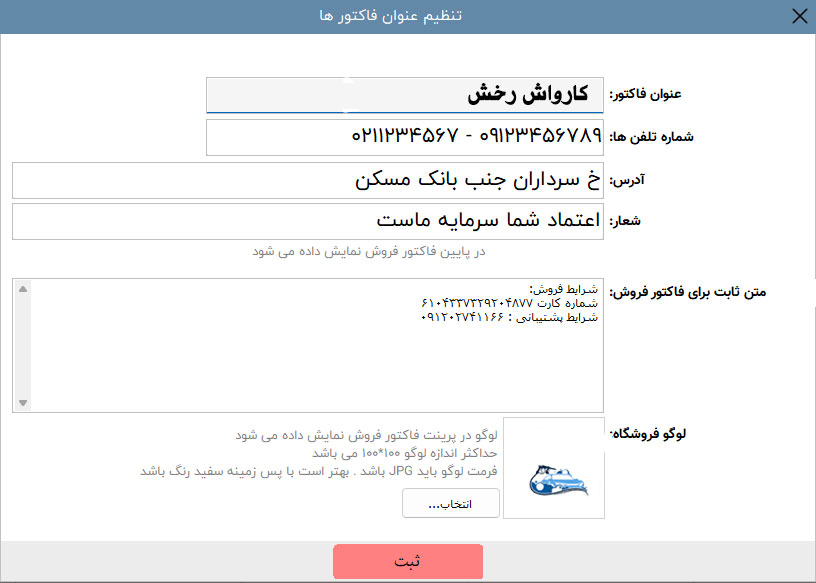Click the لوگو فروشگاه label
Screen dimensions: 816x583
point(648,434)
